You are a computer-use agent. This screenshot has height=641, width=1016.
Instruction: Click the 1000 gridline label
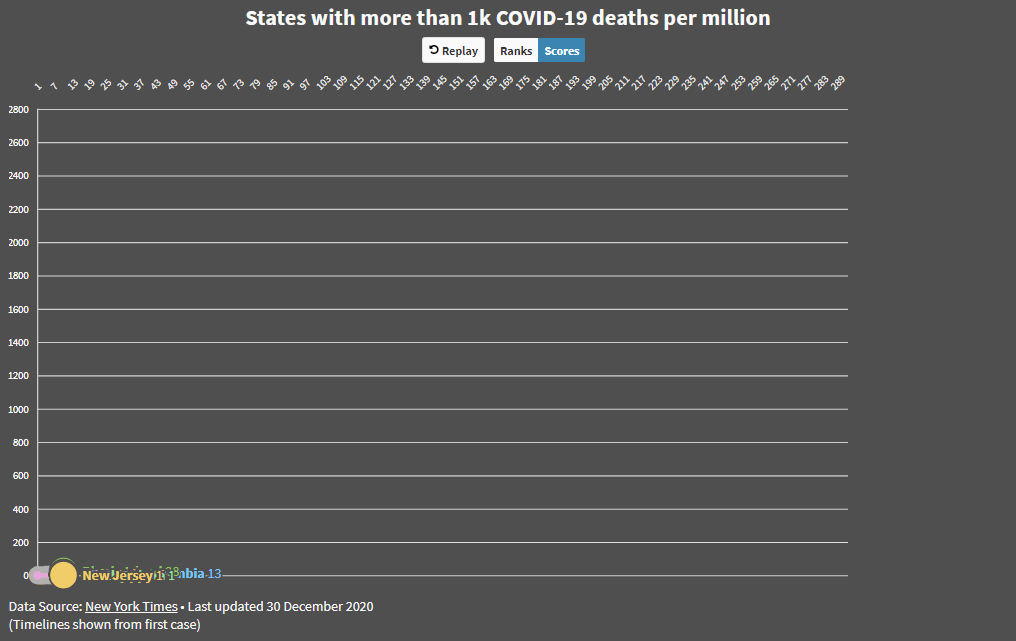18,410
